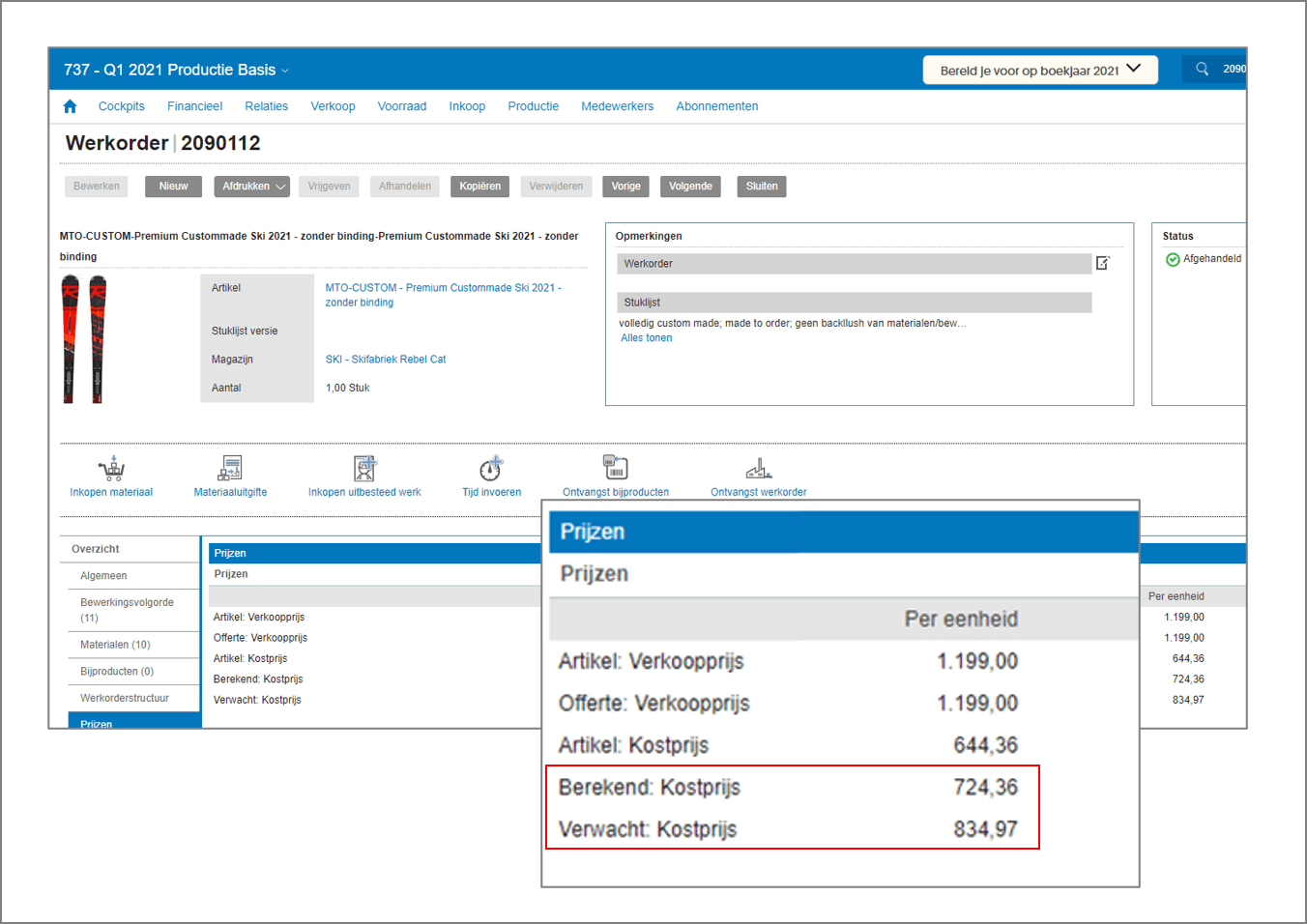Navigate to the Financieel menu
The width and height of the screenshot is (1307, 924).
tap(194, 105)
